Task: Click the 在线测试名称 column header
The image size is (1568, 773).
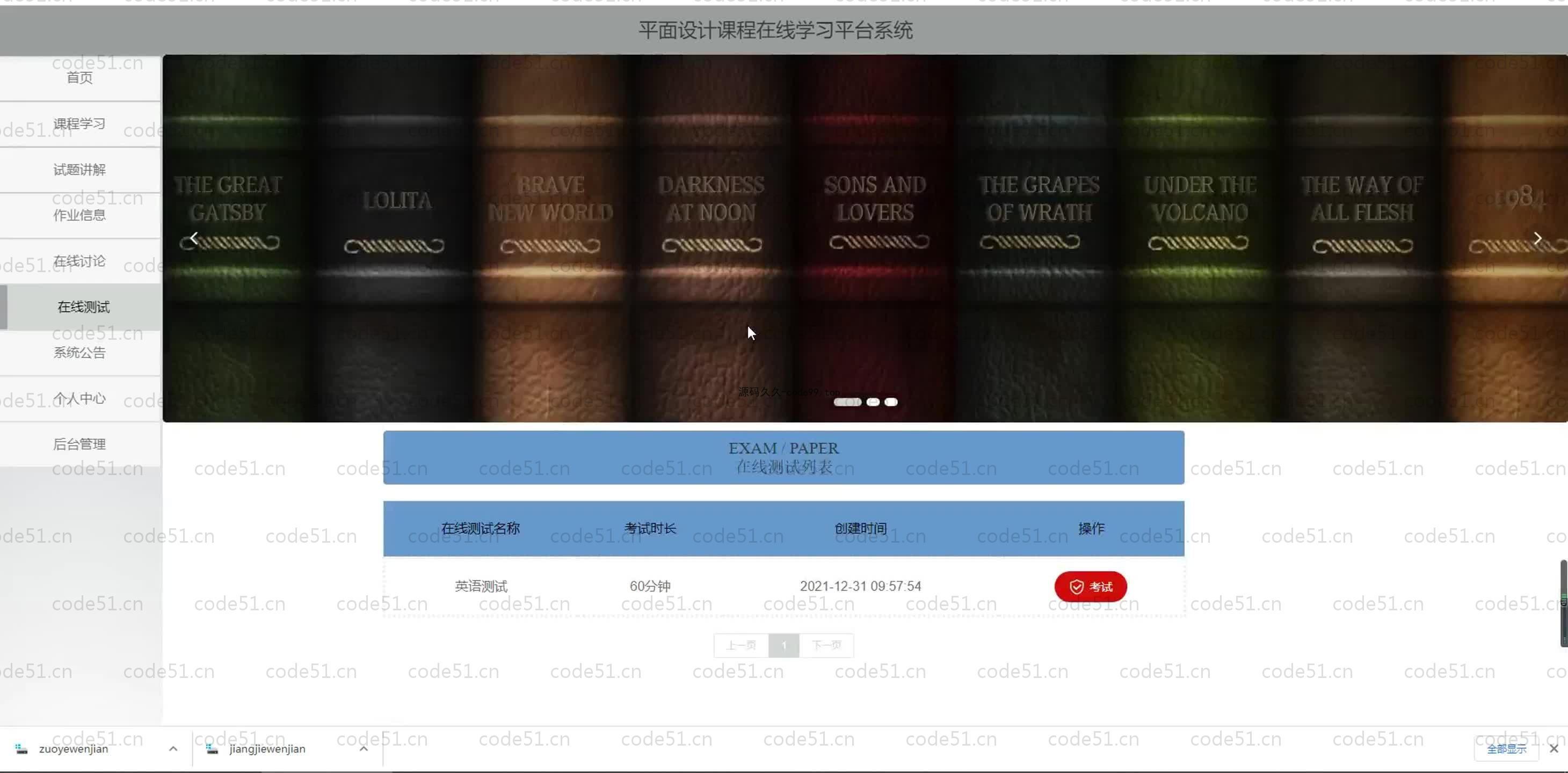Action: click(481, 528)
